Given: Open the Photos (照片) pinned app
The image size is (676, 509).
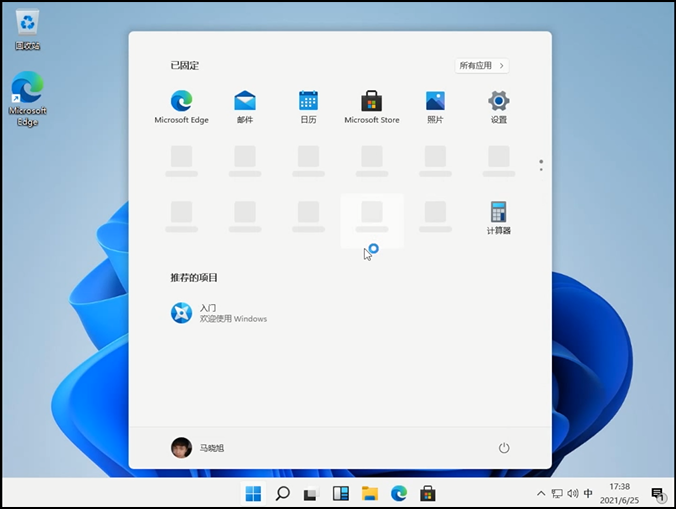Looking at the screenshot, I should coord(435,107).
